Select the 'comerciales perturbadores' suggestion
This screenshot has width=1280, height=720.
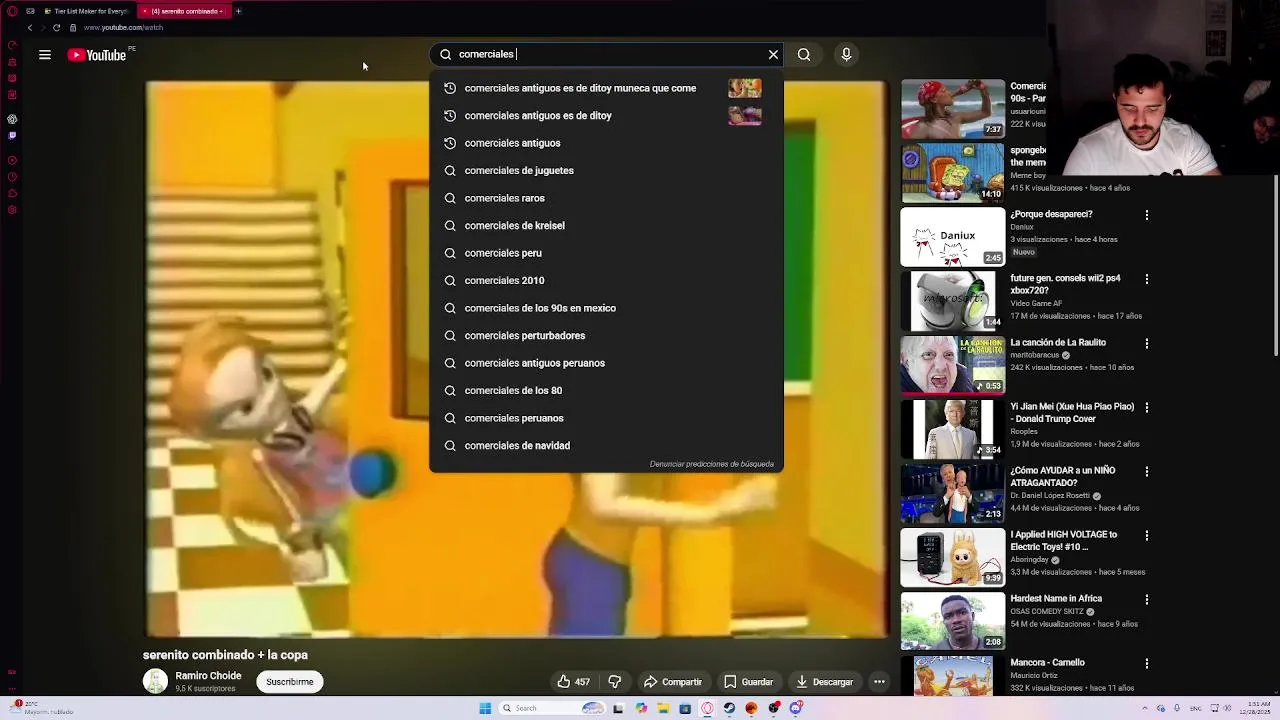click(x=606, y=335)
